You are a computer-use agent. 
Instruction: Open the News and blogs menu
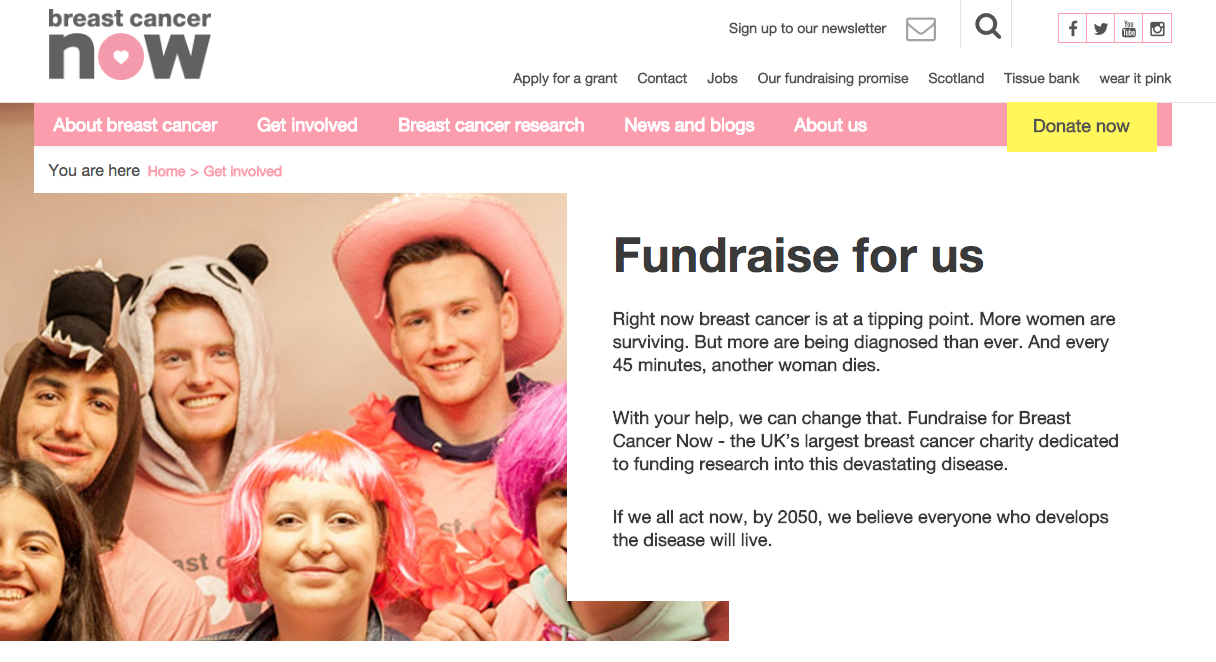[689, 125]
